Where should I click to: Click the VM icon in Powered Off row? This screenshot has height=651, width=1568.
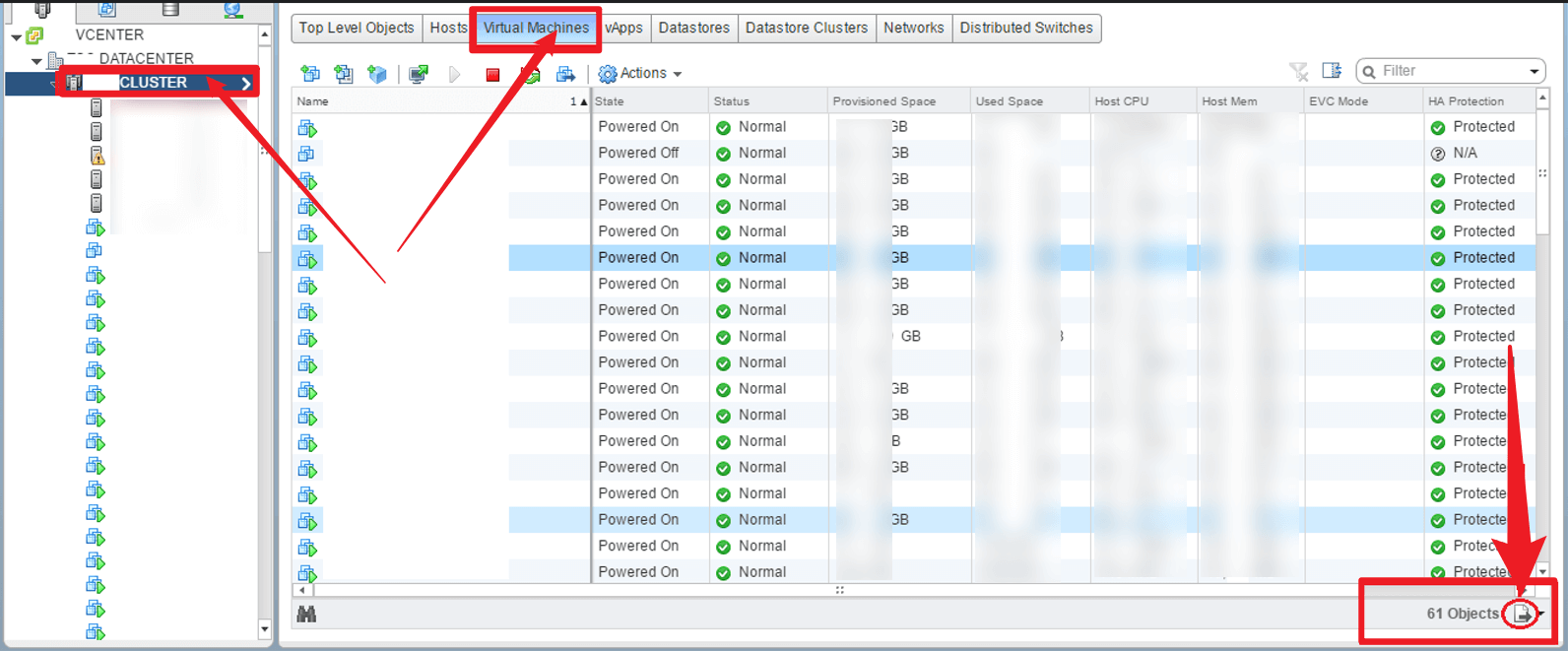point(306,154)
